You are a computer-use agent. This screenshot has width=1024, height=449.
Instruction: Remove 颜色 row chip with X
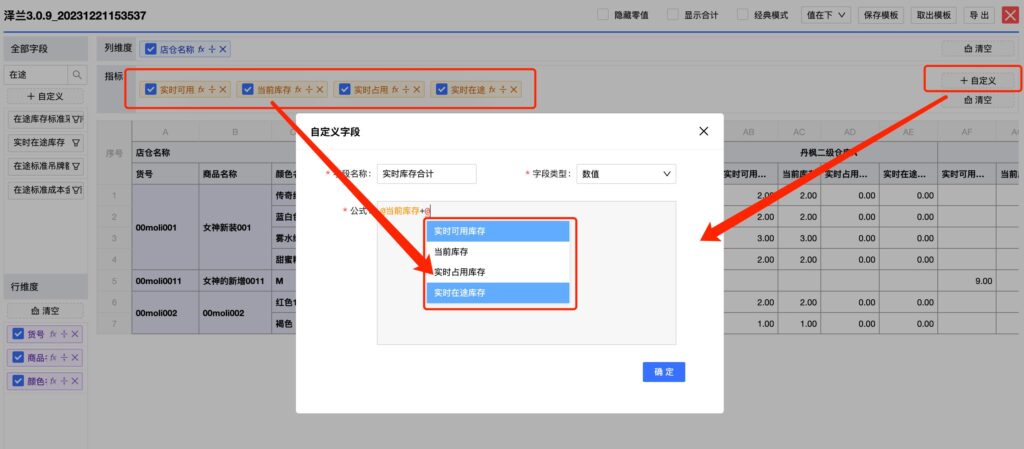click(74, 381)
